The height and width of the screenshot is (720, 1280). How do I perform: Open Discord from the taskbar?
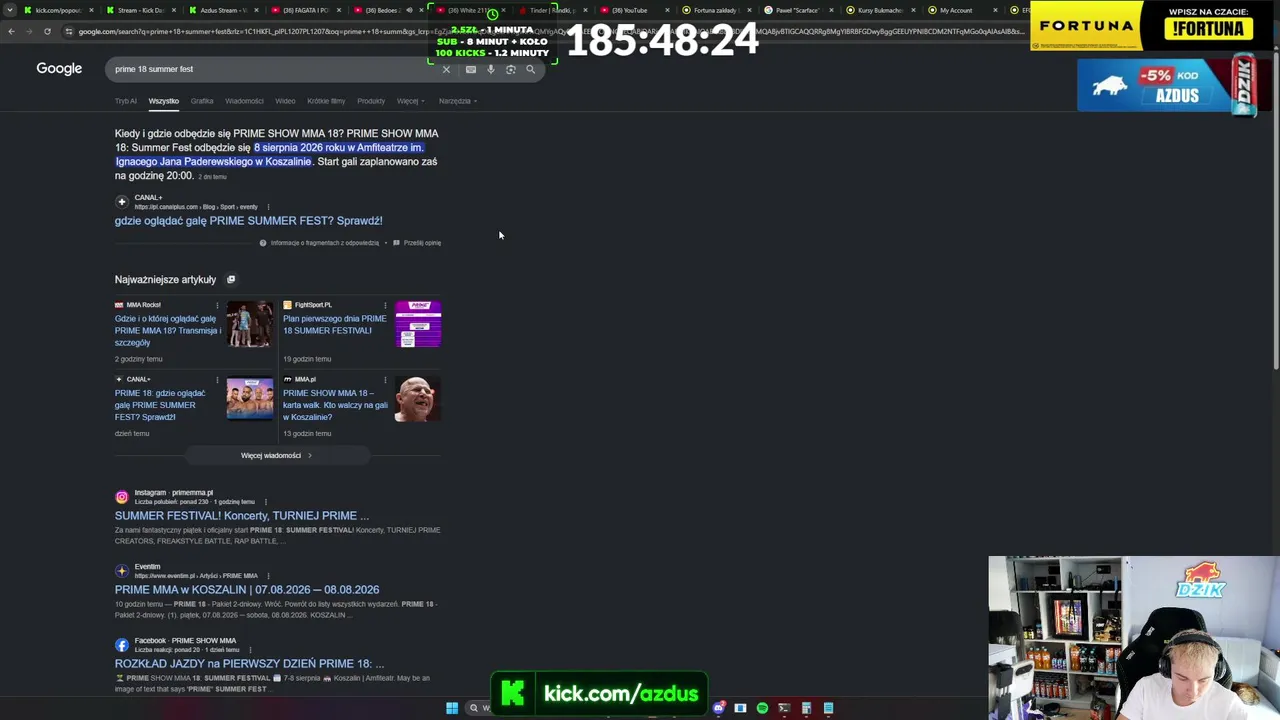(718, 708)
